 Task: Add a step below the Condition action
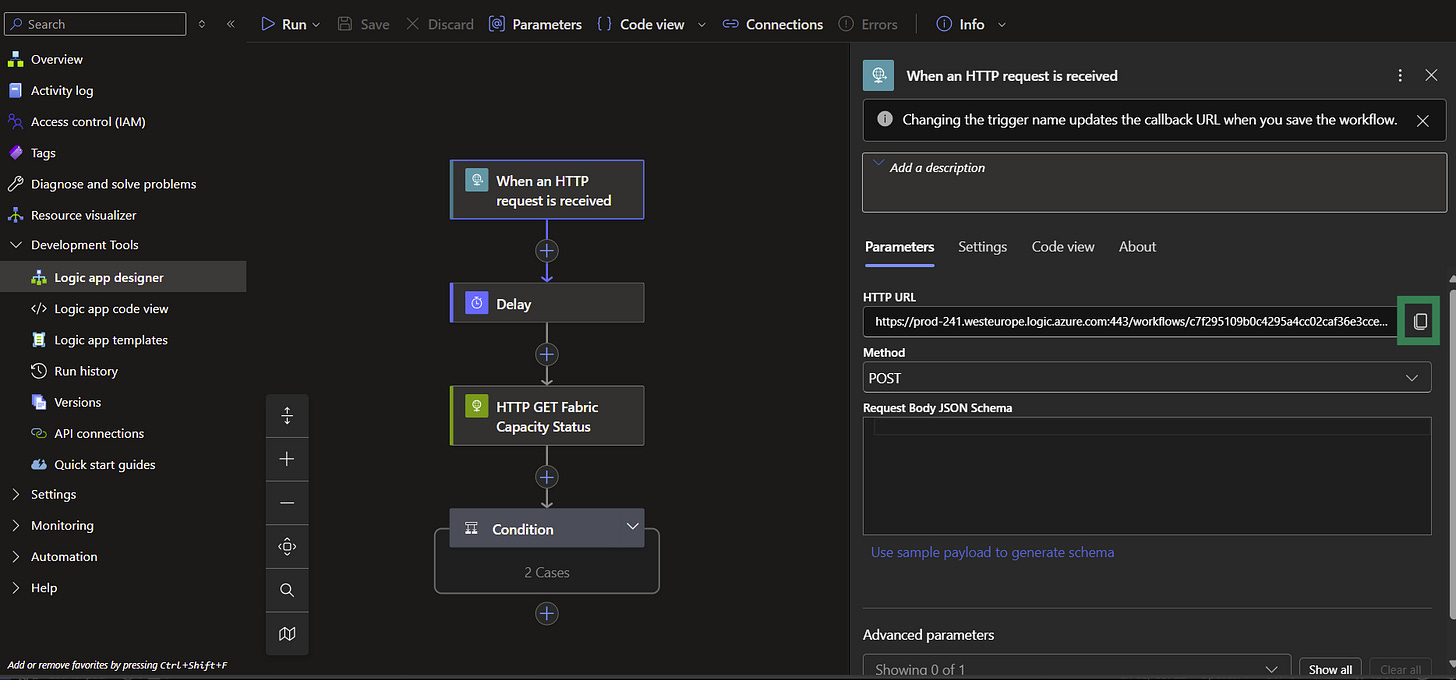coord(546,613)
